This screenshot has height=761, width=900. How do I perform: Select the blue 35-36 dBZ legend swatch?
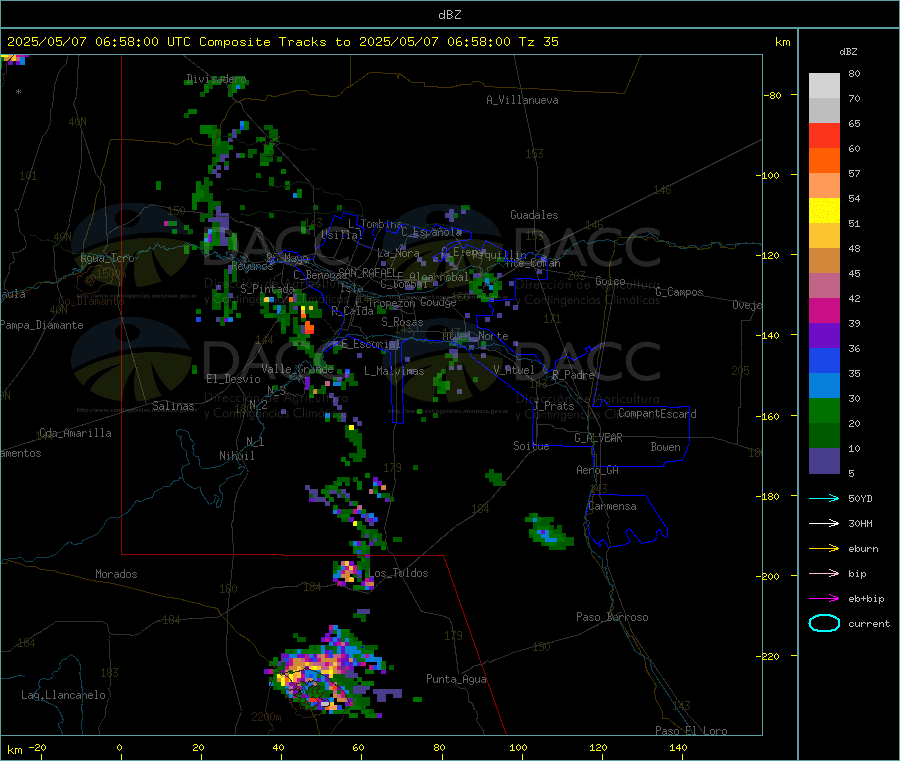pos(824,360)
